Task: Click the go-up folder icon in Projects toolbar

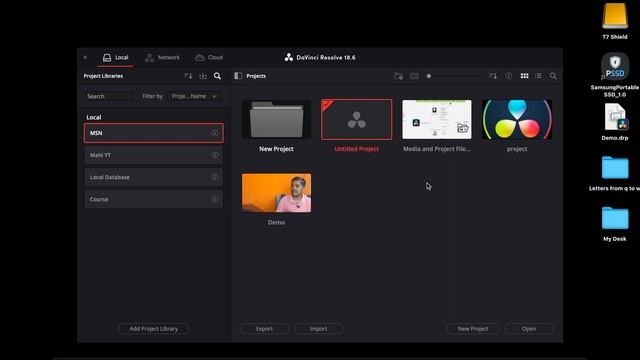Action: 414,76
